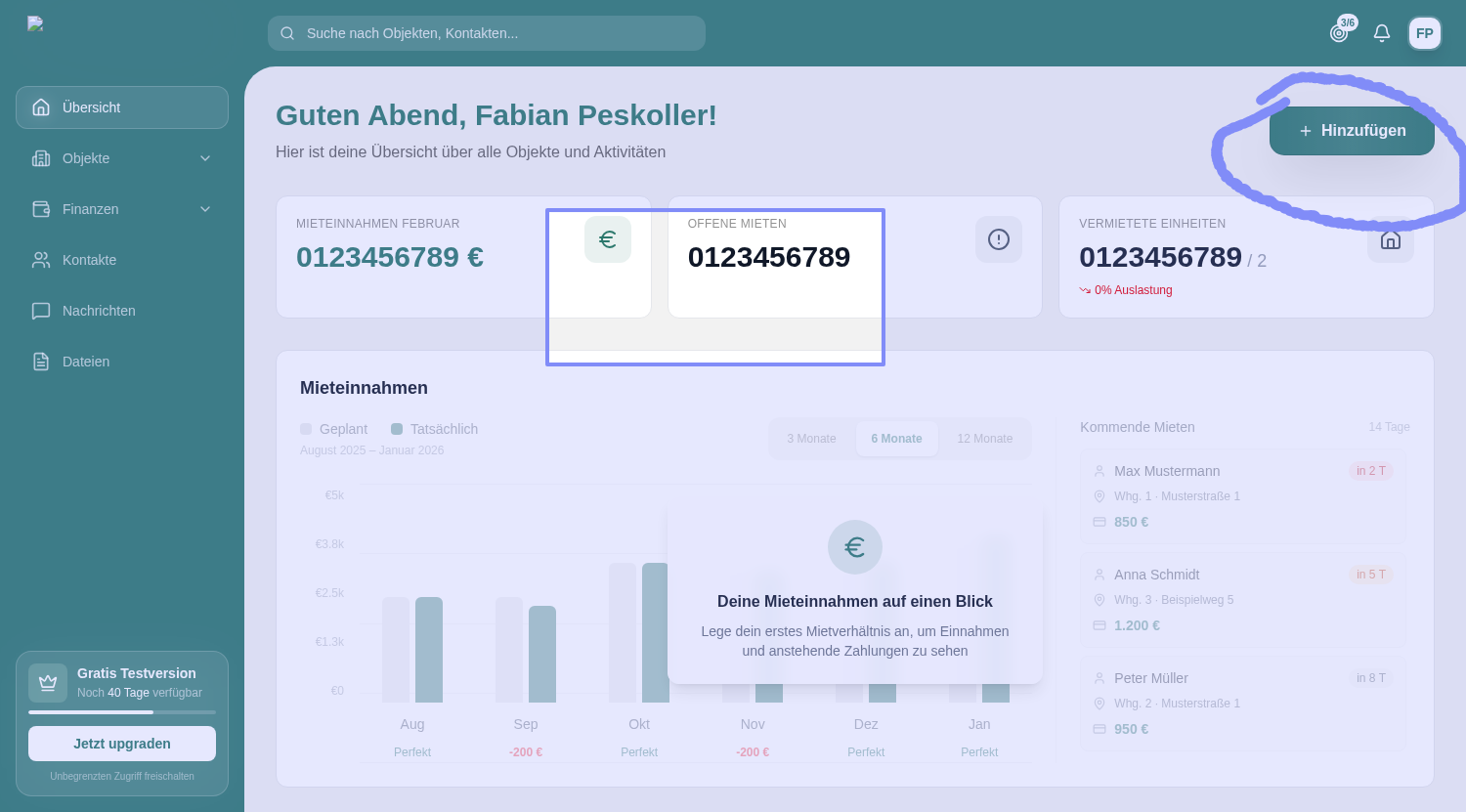Click the Dateien file icon in sidebar
The width and height of the screenshot is (1466, 812).
tap(41, 362)
